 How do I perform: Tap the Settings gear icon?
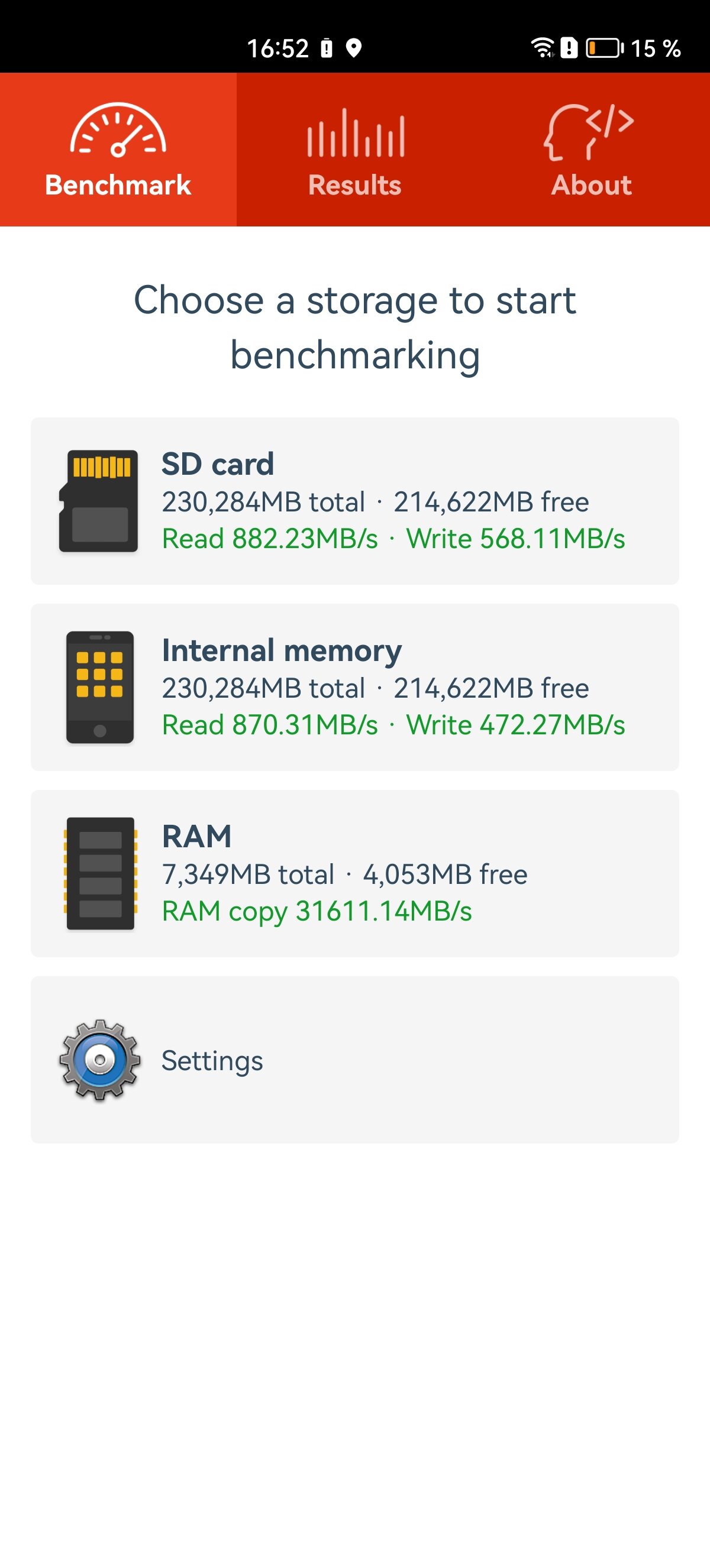point(100,1060)
